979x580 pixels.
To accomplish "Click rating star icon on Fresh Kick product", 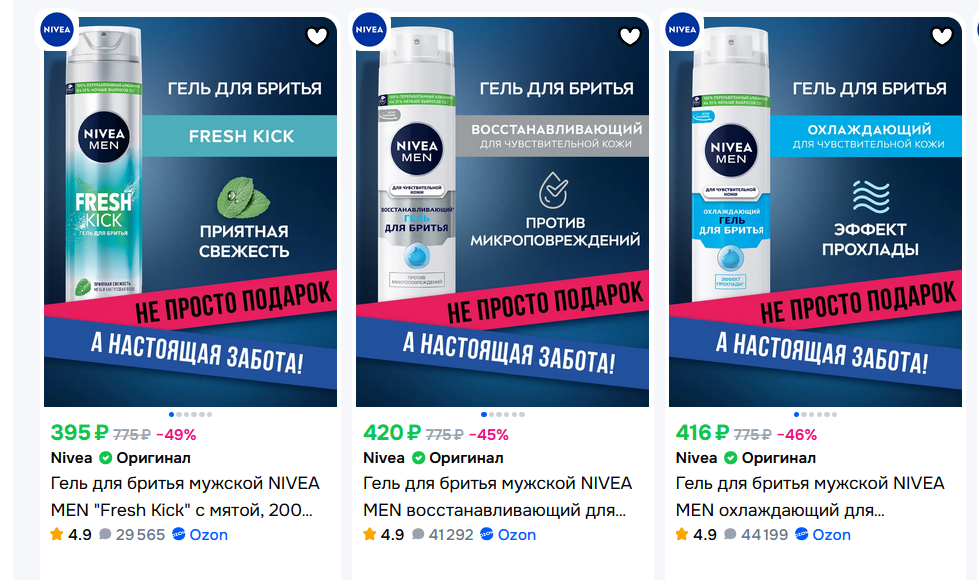I will coord(57,534).
